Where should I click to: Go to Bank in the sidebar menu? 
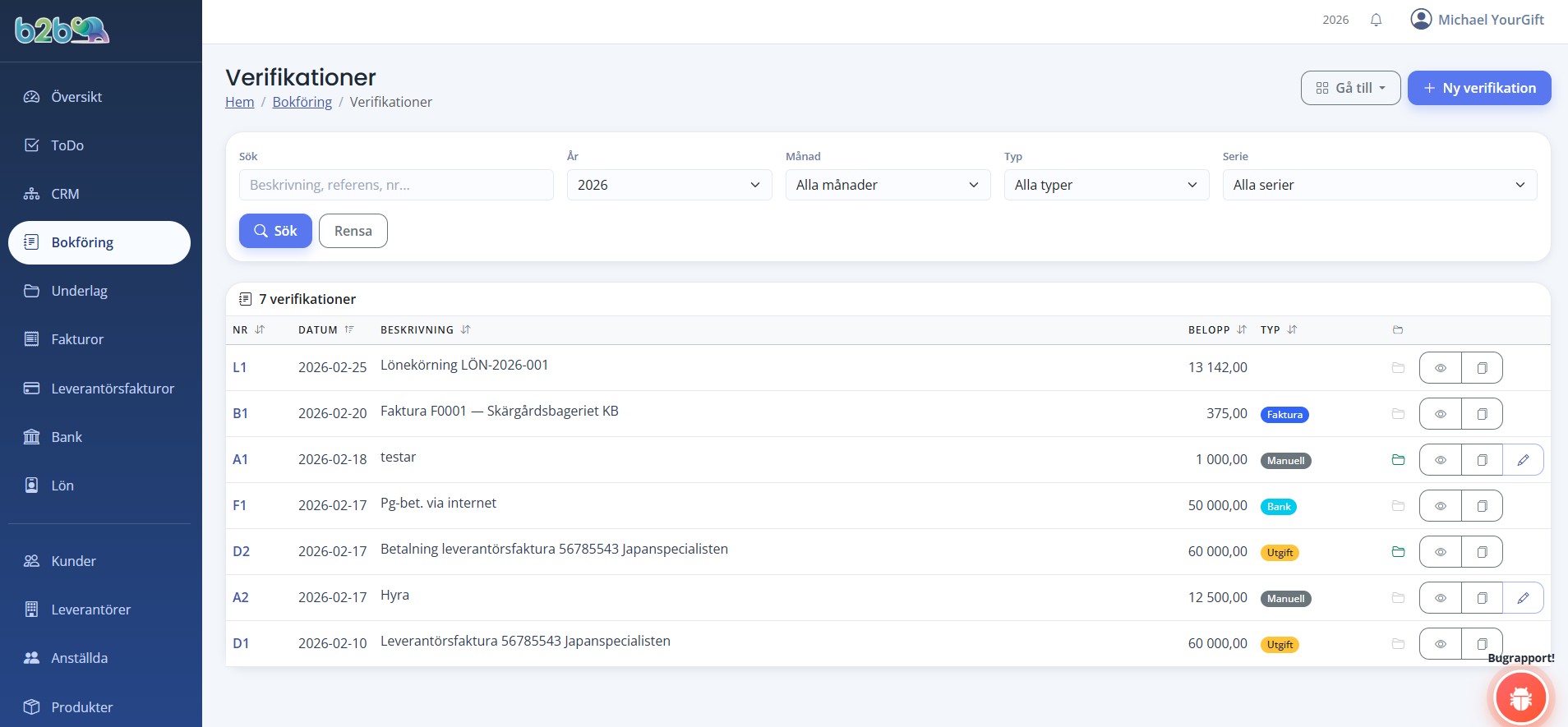[x=67, y=437]
